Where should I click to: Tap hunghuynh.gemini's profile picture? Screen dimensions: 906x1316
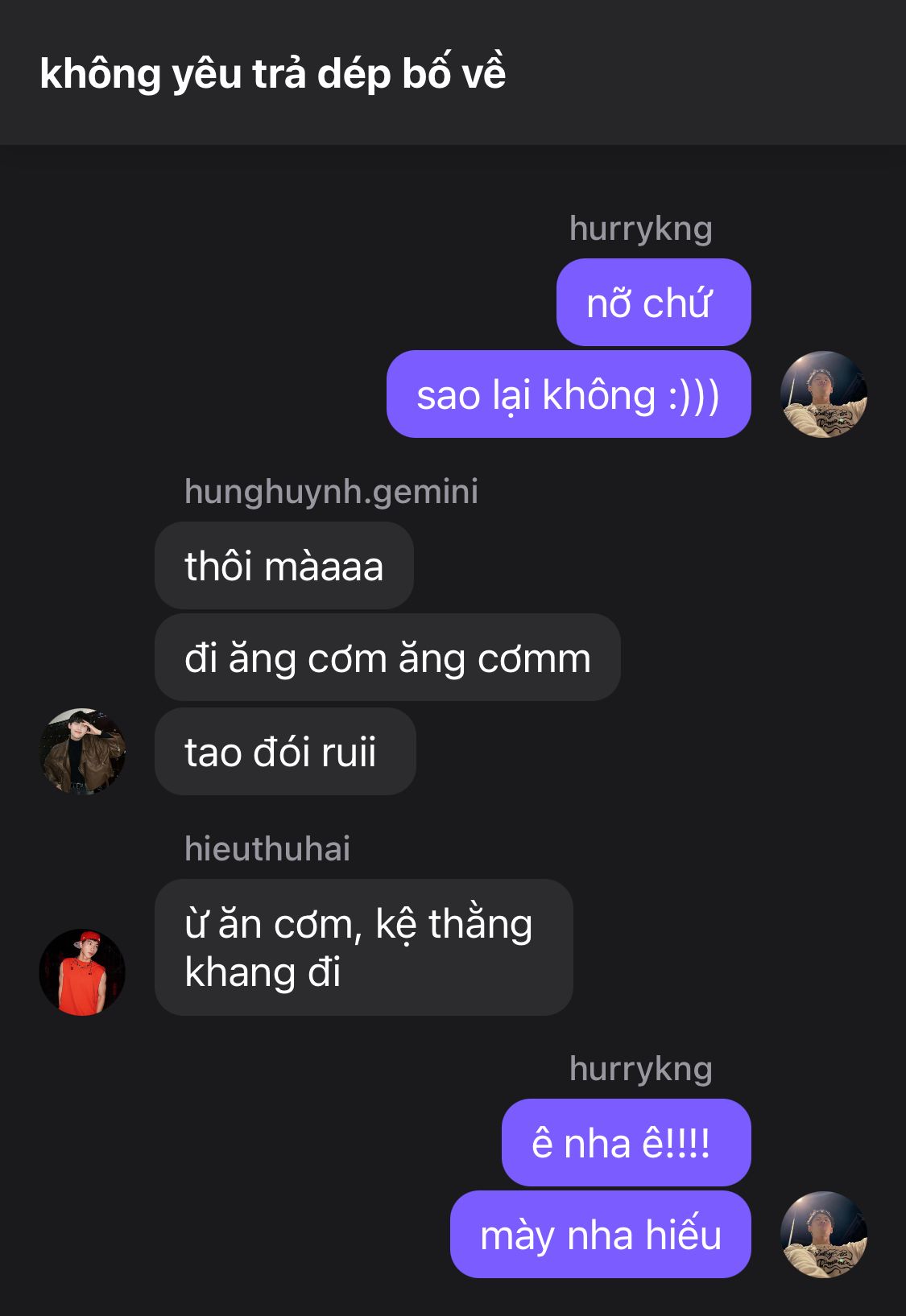pyautogui.click(x=83, y=752)
